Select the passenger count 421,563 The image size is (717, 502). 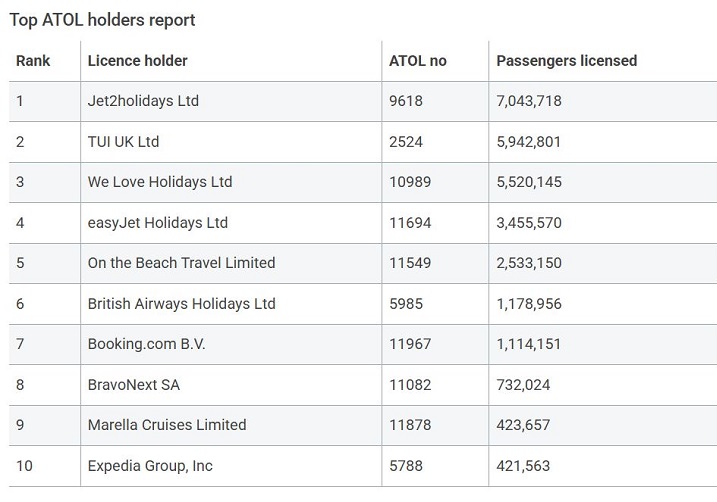523,466
